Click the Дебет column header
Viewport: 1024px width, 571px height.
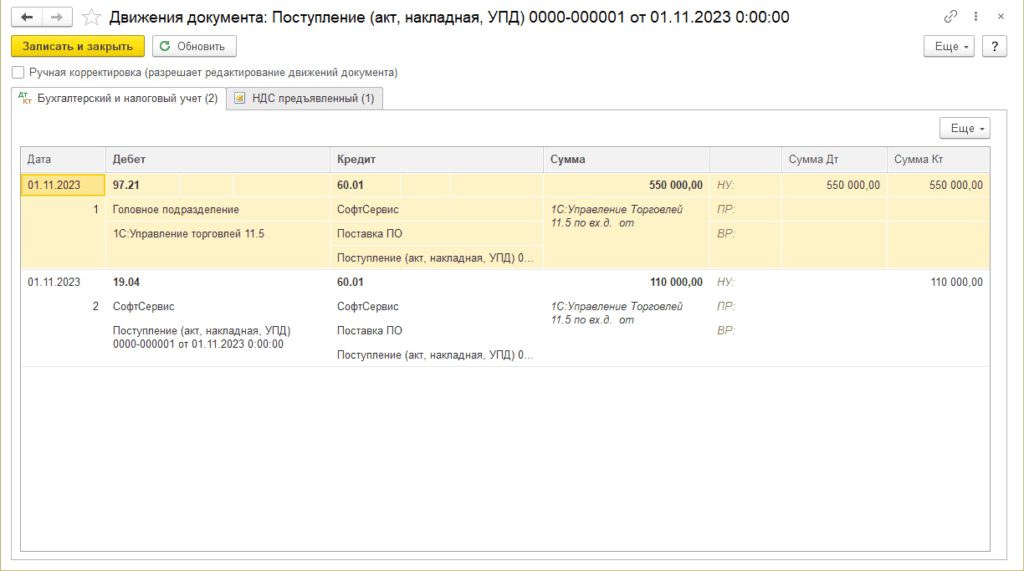click(130, 159)
